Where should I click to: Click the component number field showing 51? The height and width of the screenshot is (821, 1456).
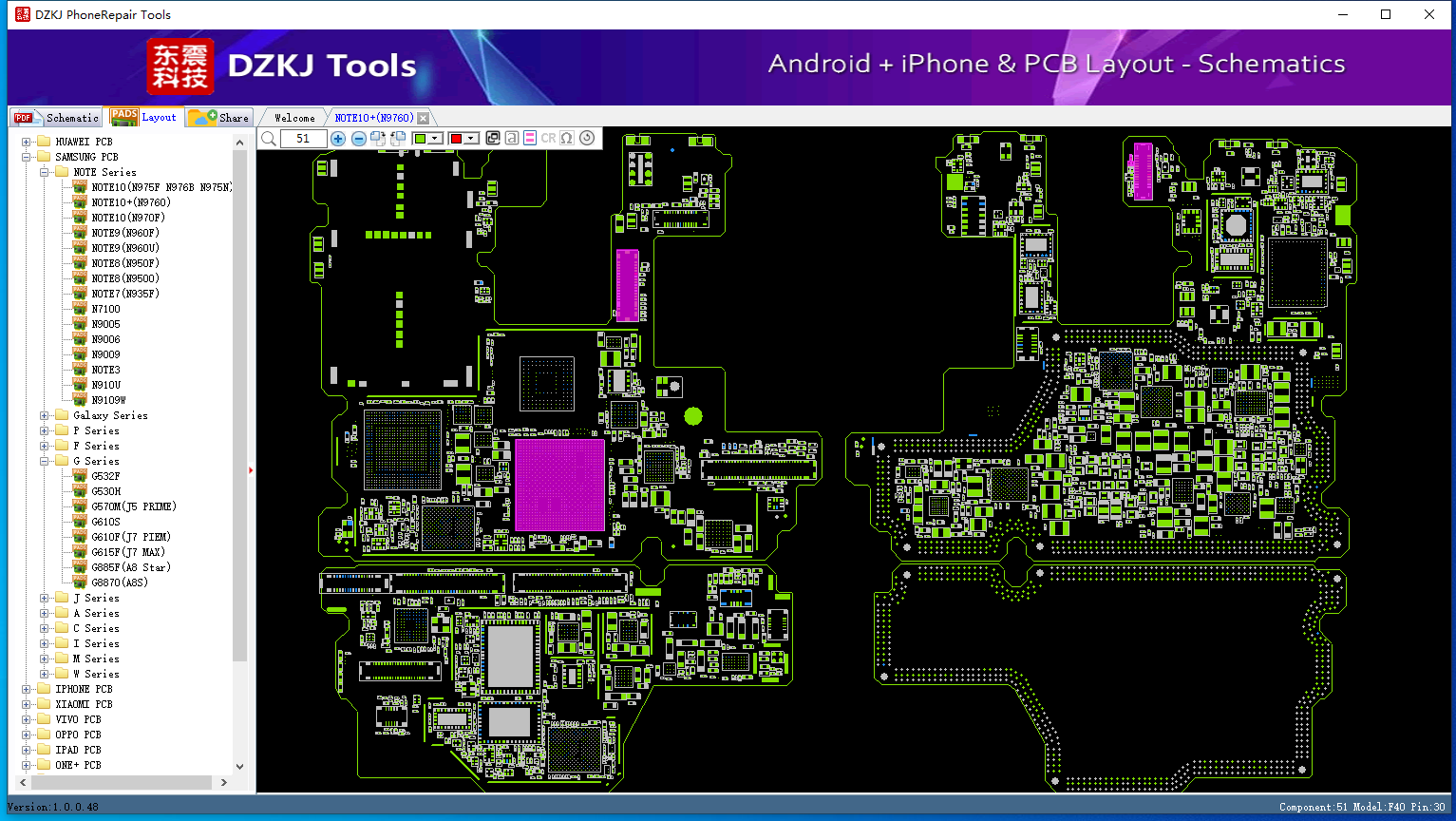pyautogui.click(x=304, y=139)
